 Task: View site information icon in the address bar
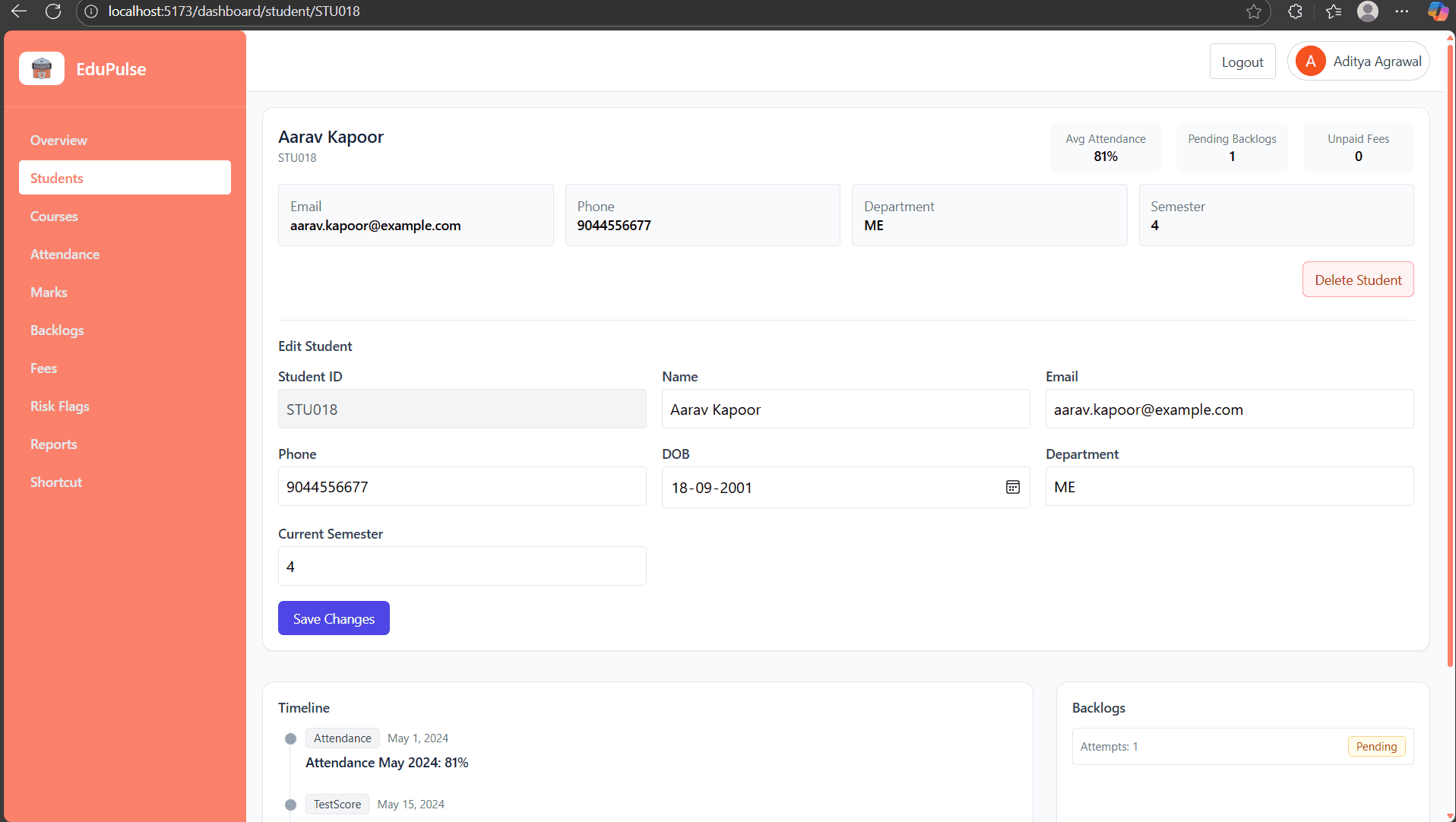pyautogui.click(x=91, y=11)
